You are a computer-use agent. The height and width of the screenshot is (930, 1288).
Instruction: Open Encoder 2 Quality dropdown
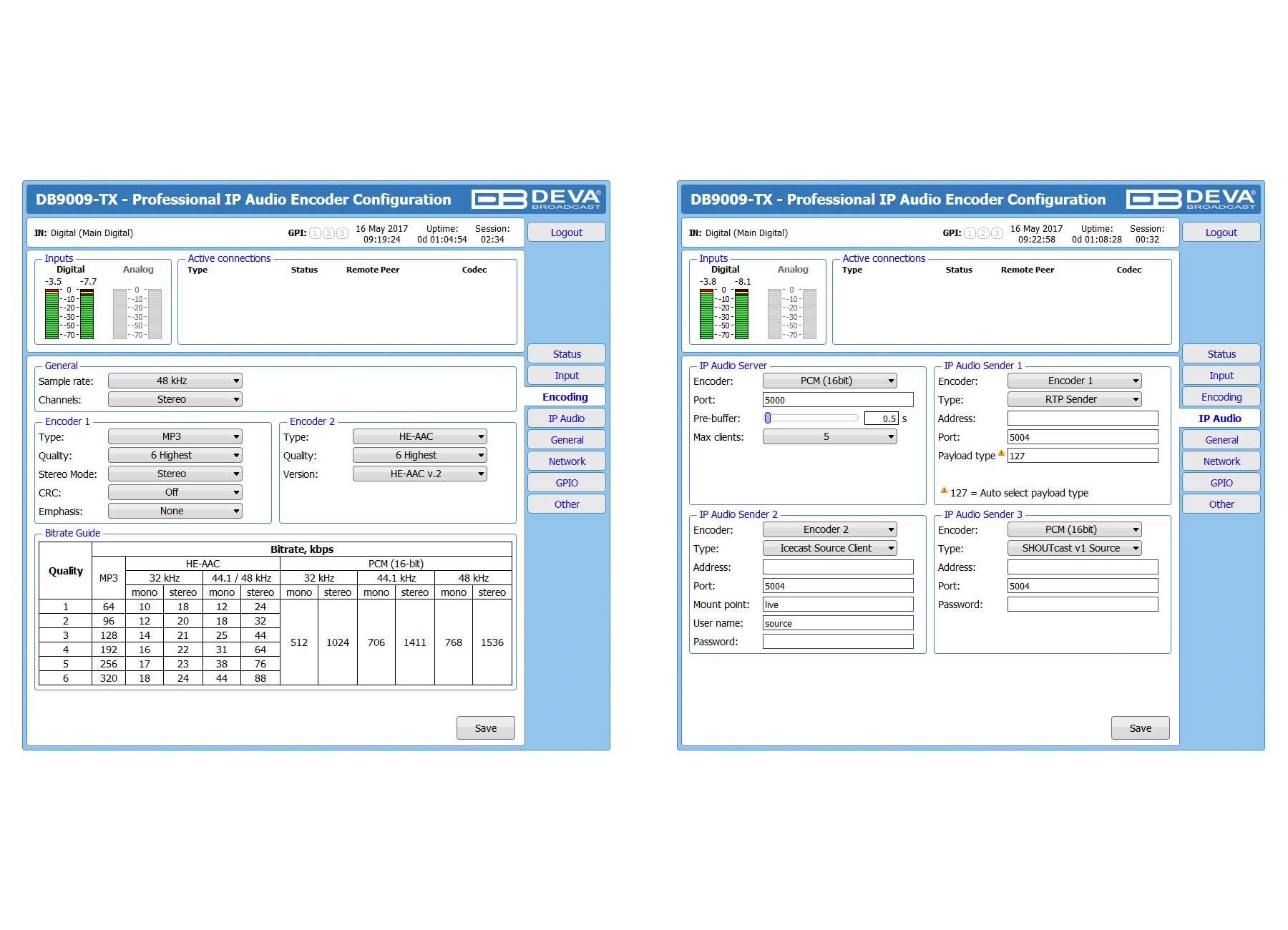(x=420, y=455)
